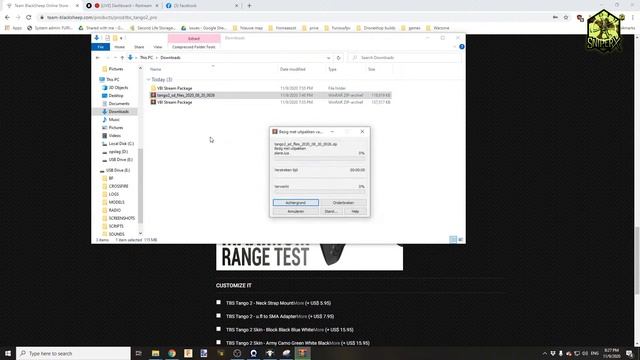
Task: Open the SCREENSHOTS folder on USB drive
Action: pos(122,218)
